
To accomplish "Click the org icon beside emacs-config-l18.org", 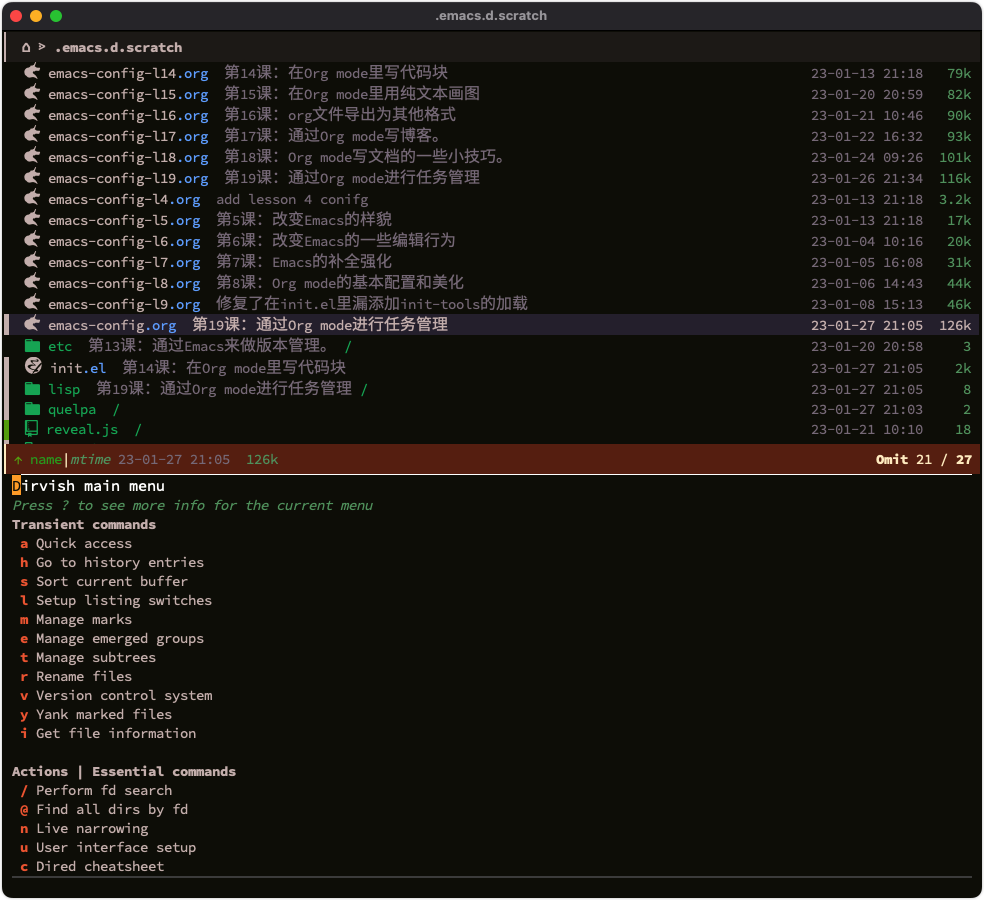I will pyautogui.click(x=31, y=156).
